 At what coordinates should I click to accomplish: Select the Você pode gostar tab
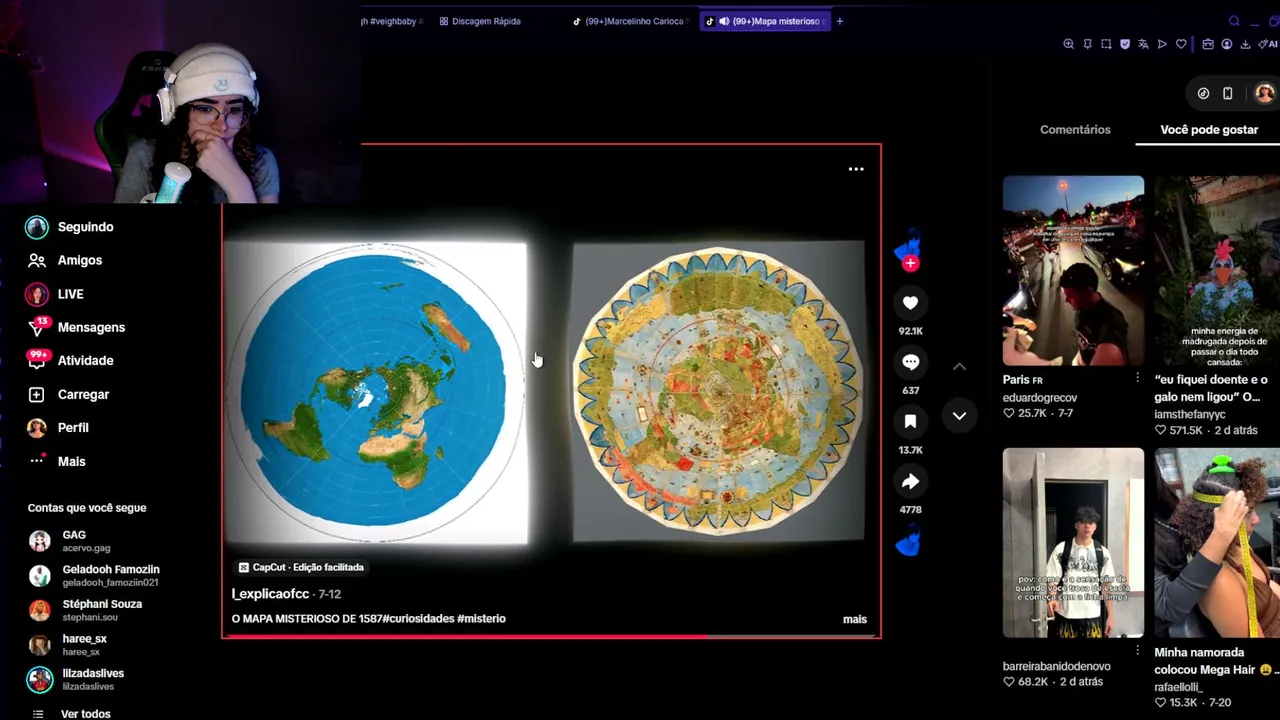point(1209,130)
